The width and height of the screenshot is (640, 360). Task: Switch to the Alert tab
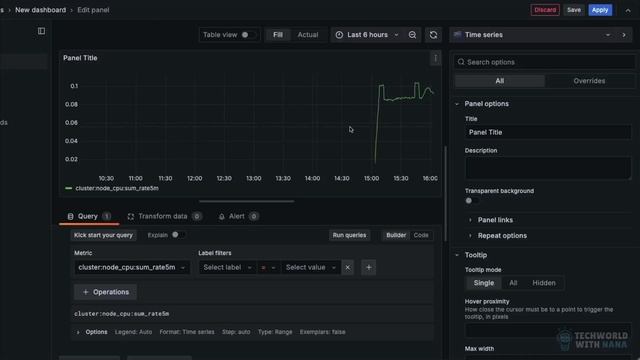[x=238, y=216]
